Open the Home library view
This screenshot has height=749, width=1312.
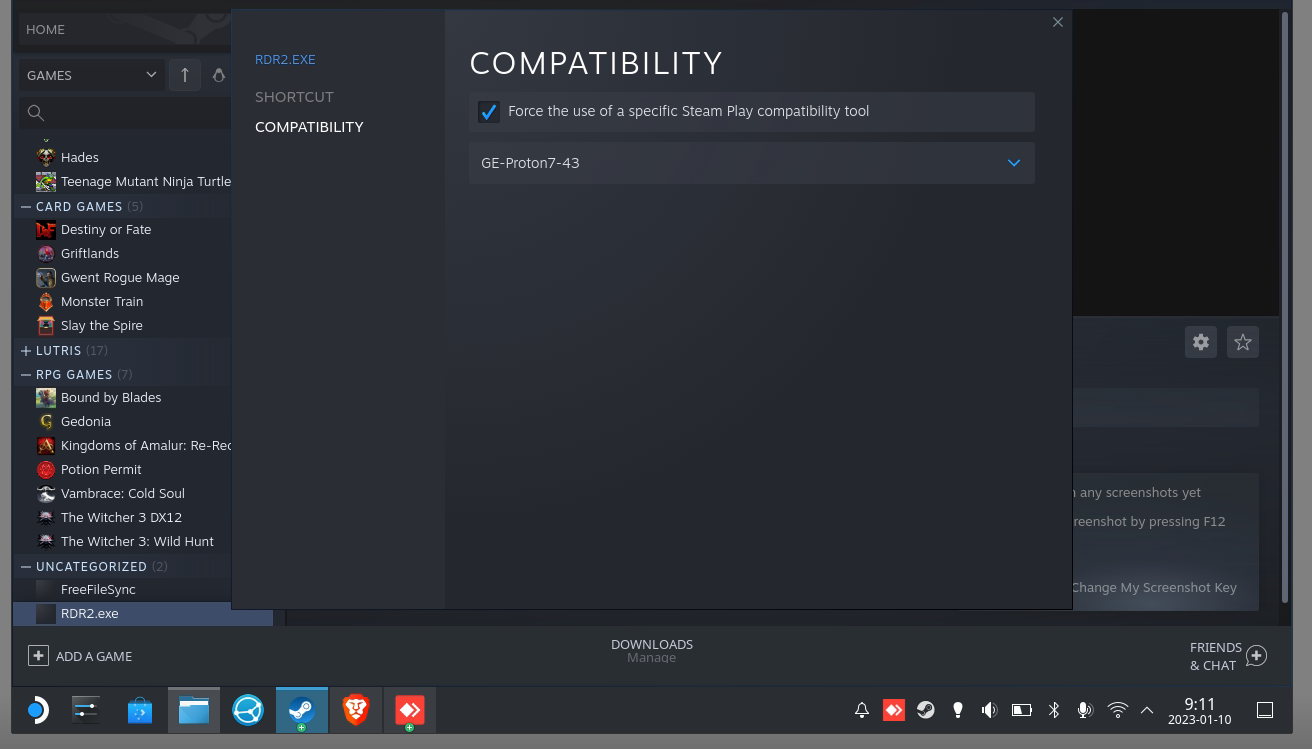(x=125, y=30)
